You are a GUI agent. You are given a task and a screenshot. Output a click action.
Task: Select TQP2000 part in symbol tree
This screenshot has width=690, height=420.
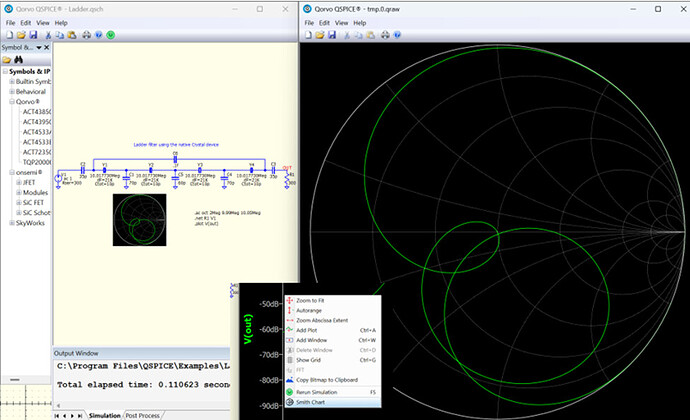(37, 162)
